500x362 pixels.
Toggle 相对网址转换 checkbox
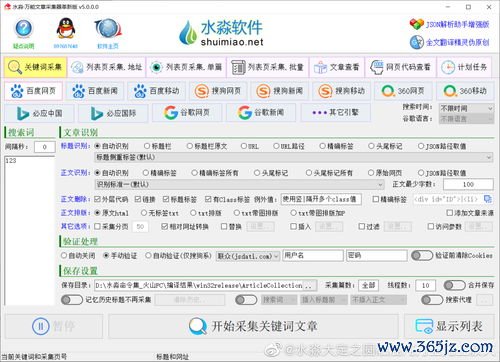click(x=185, y=227)
